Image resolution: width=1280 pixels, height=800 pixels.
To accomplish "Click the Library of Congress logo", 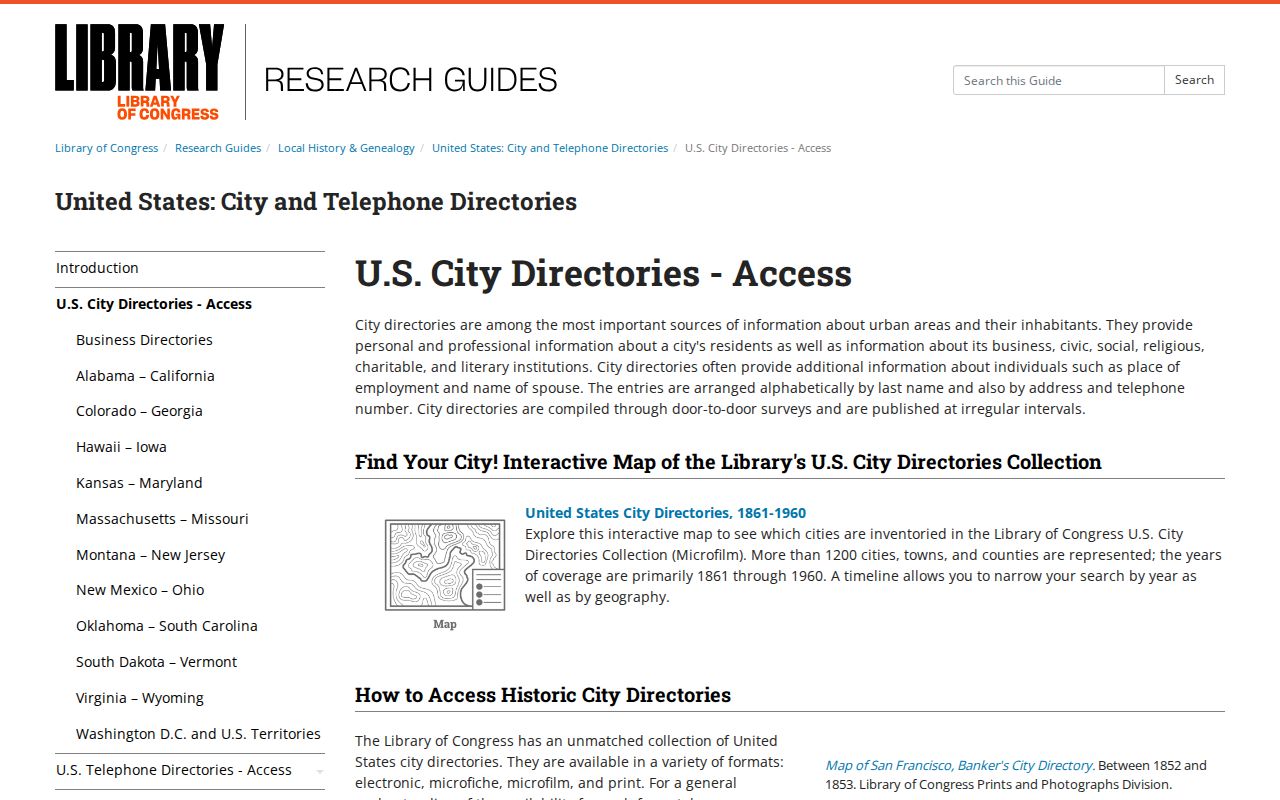I will pyautogui.click(x=139, y=72).
